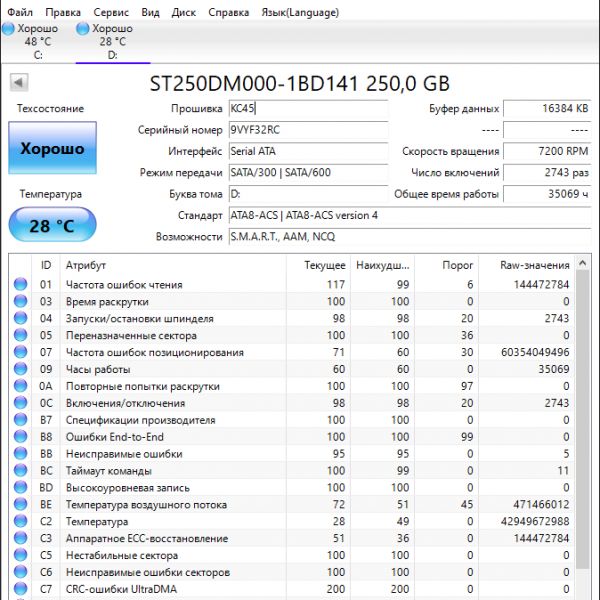Click the serial number field 9VYF32RC
Viewport: 600px width, 600px height.
(x=308, y=130)
